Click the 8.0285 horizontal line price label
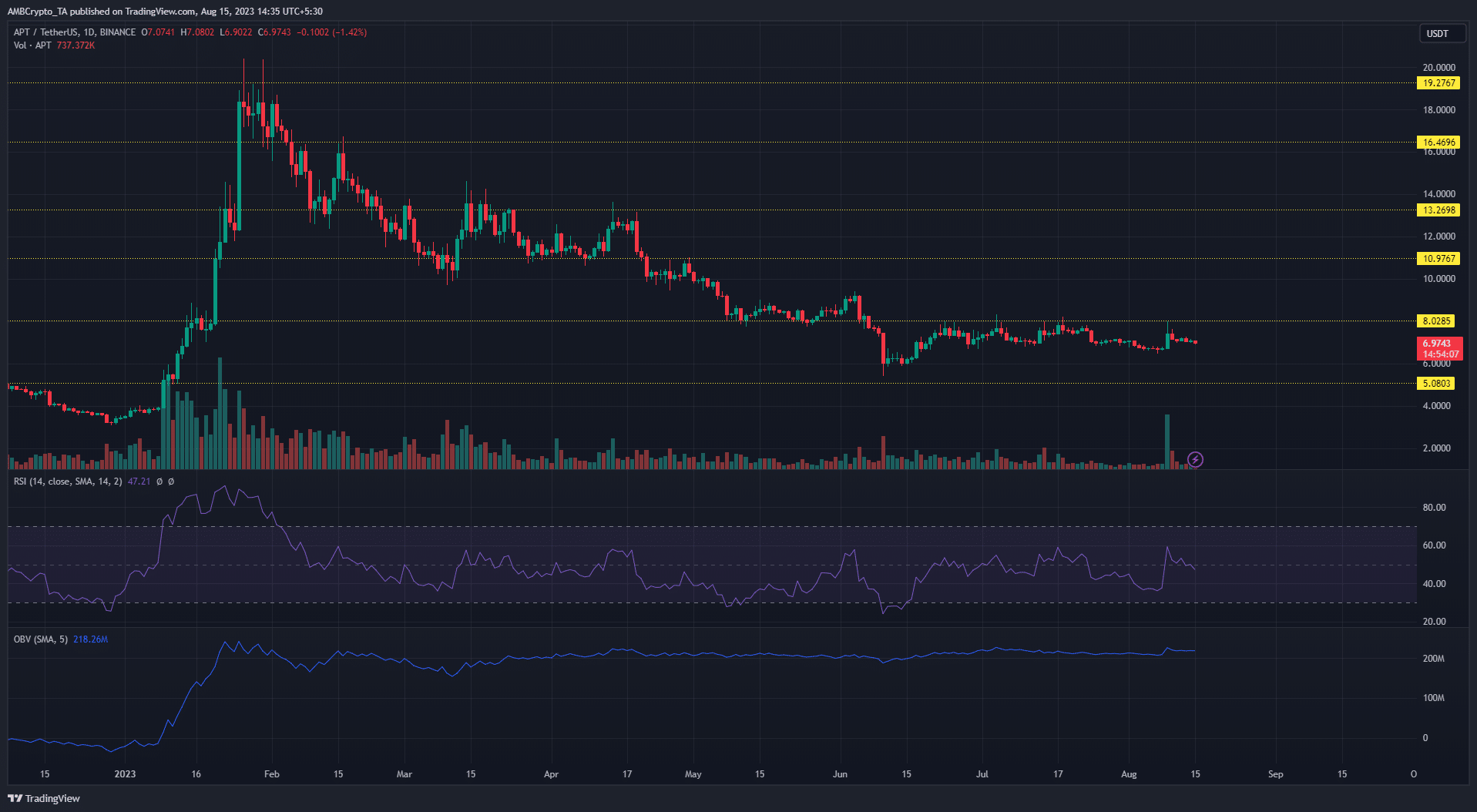The width and height of the screenshot is (1477, 812). (x=1436, y=321)
